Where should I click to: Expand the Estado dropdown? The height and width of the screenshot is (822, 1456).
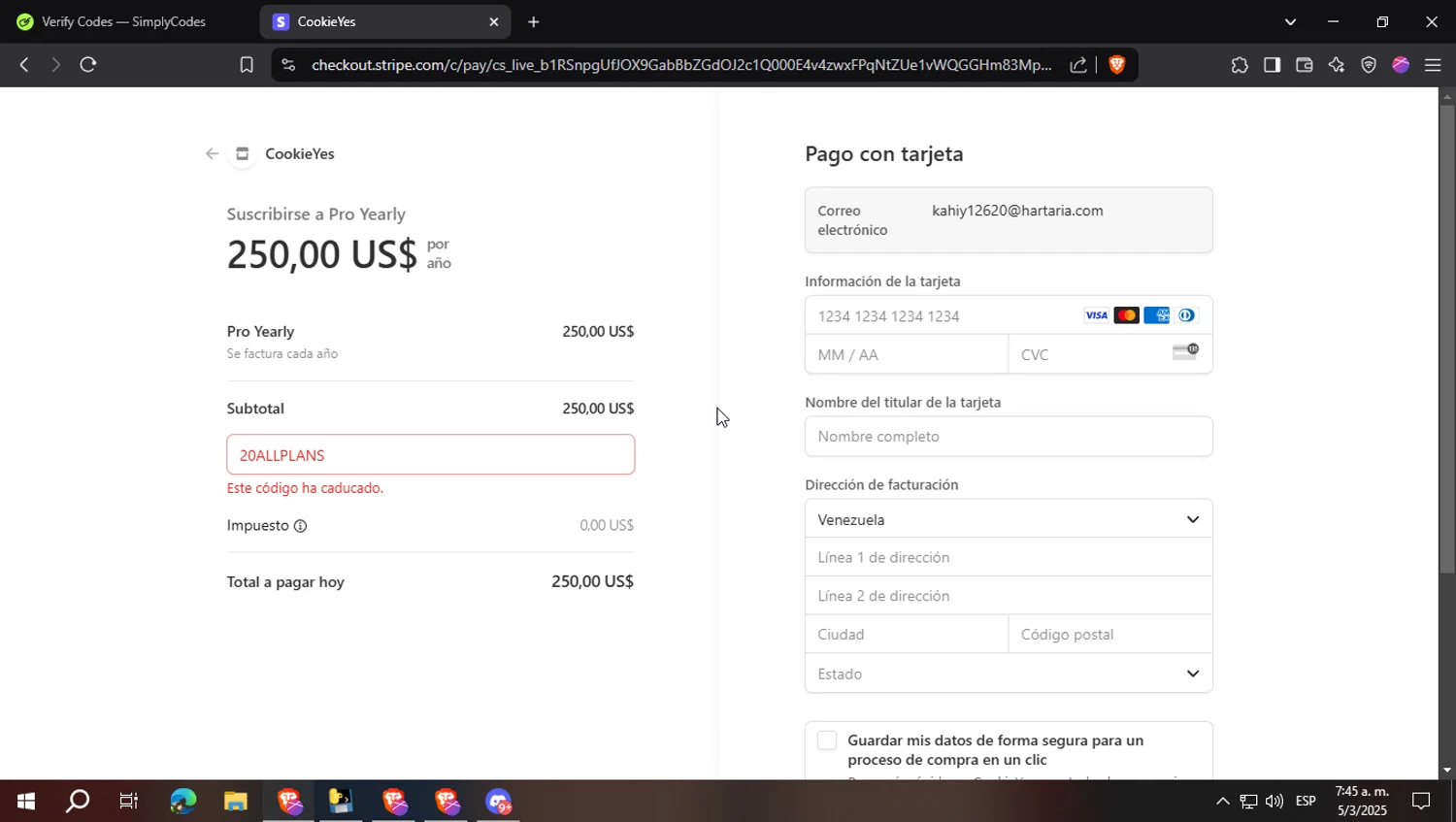click(x=1009, y=674)
